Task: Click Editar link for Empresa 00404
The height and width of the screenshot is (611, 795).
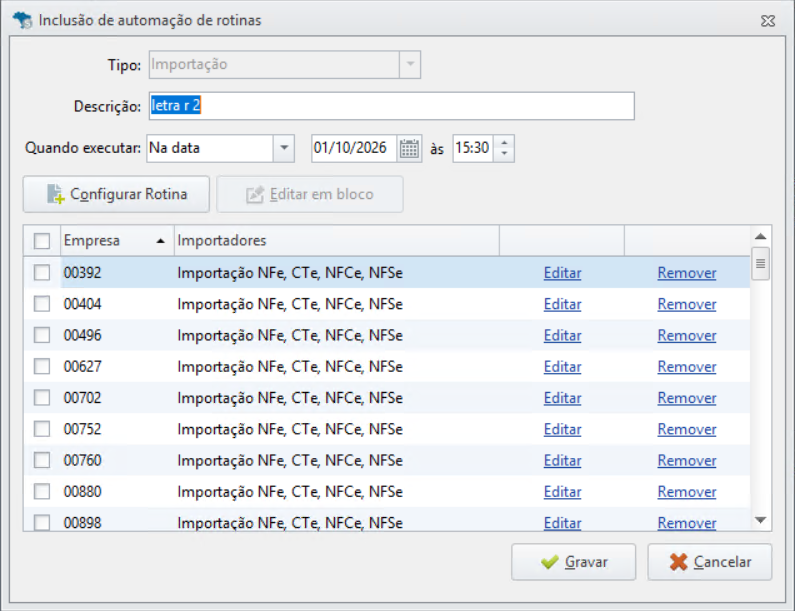Action: tap(562, 304)
